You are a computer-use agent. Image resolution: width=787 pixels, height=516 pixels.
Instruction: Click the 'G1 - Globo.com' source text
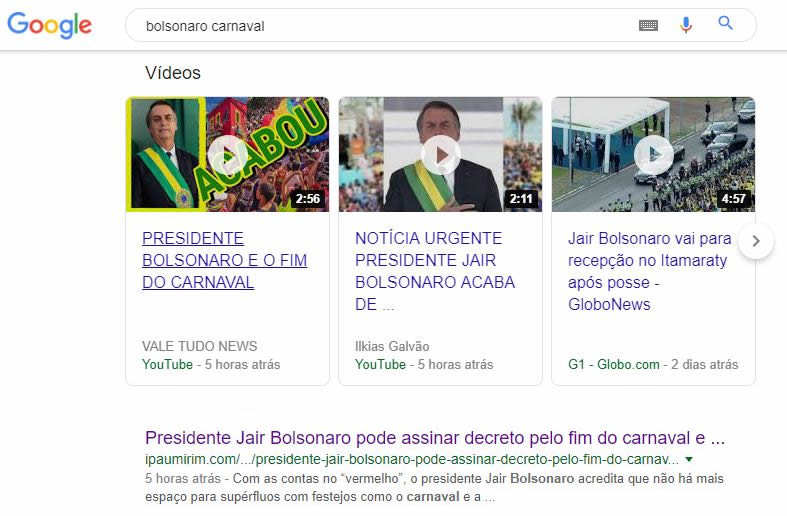tap(613, 364)
